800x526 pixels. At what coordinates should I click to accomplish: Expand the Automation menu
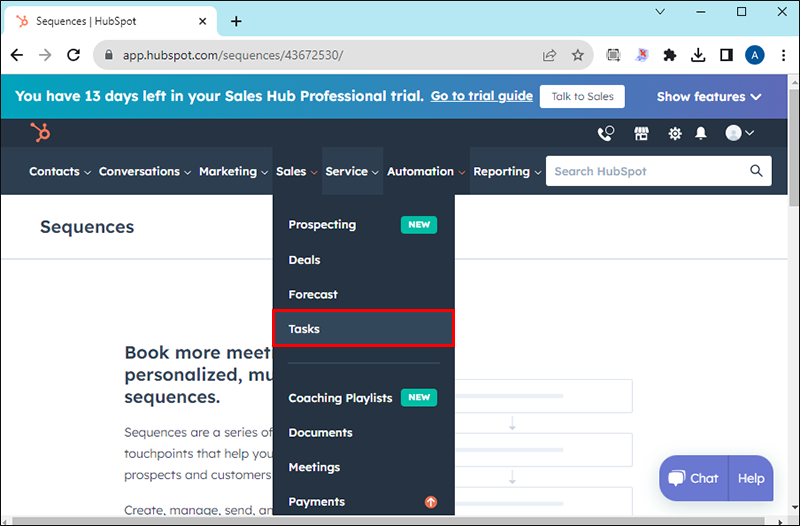tap(426, 171)
